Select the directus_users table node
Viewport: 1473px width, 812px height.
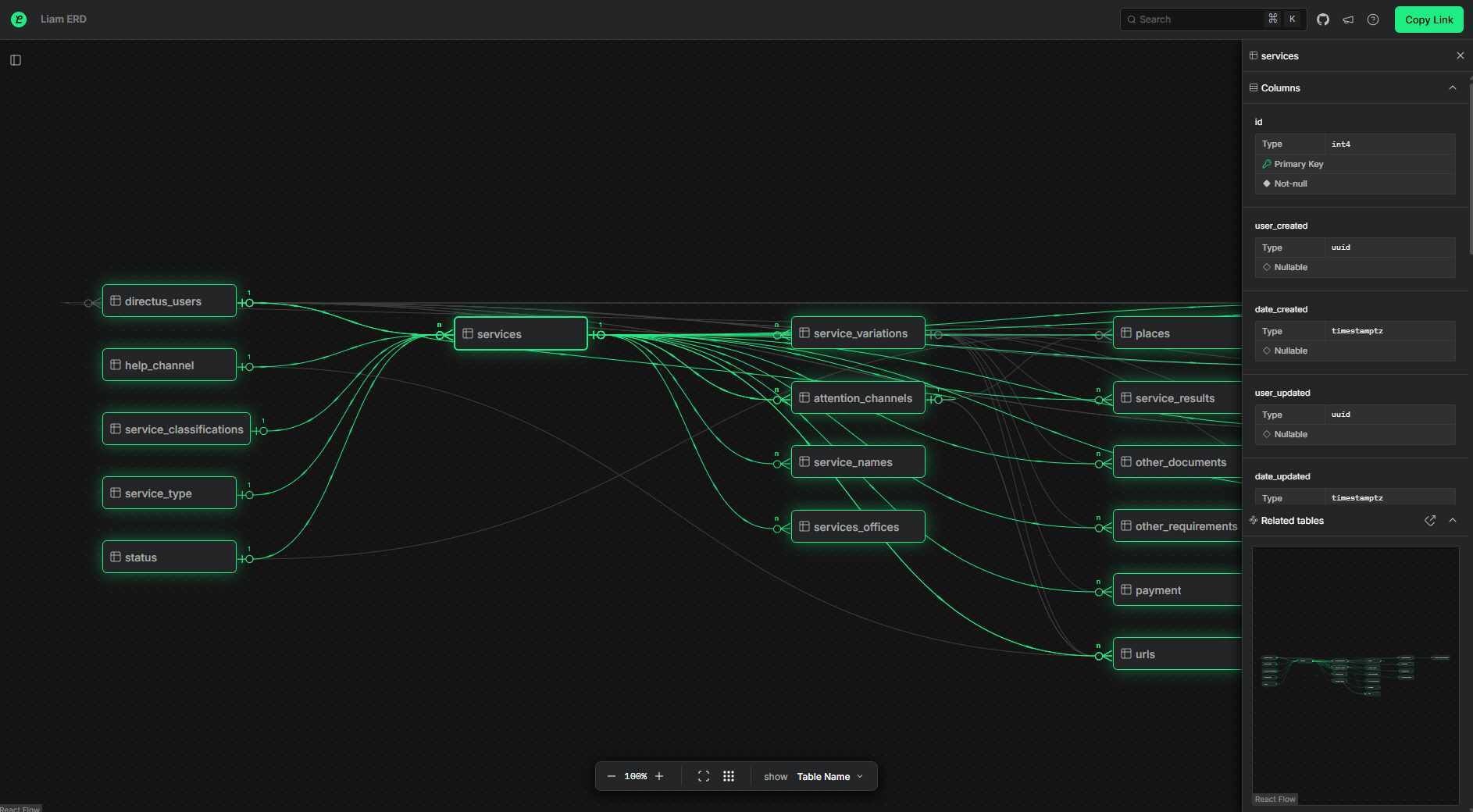pos(169,301)
